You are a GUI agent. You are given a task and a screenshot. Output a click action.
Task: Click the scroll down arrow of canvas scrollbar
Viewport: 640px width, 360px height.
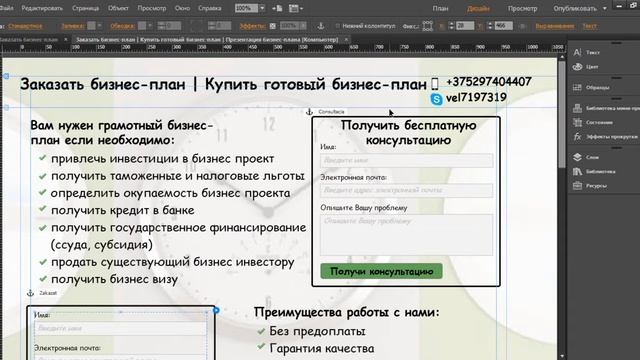point(562,356)
